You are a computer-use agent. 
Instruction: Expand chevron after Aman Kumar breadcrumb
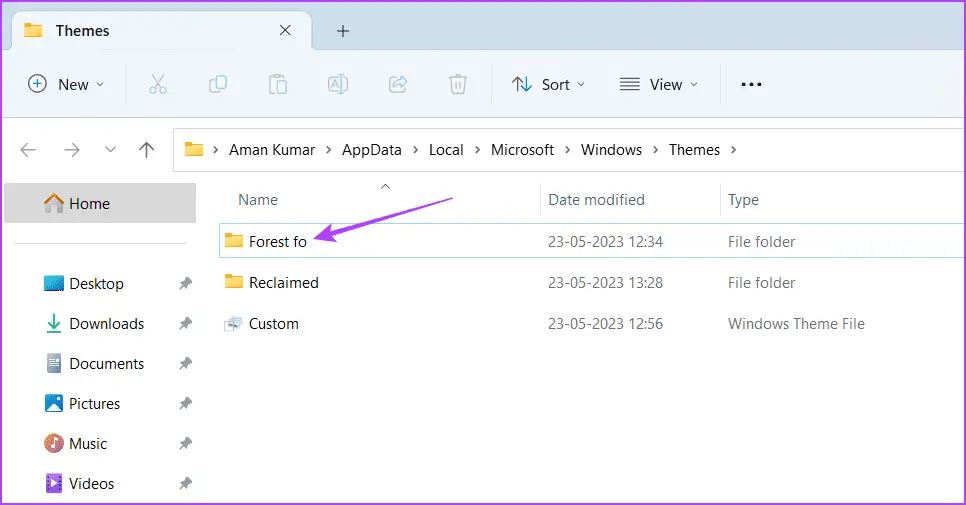pyautogui.click(x=328, y=150)
